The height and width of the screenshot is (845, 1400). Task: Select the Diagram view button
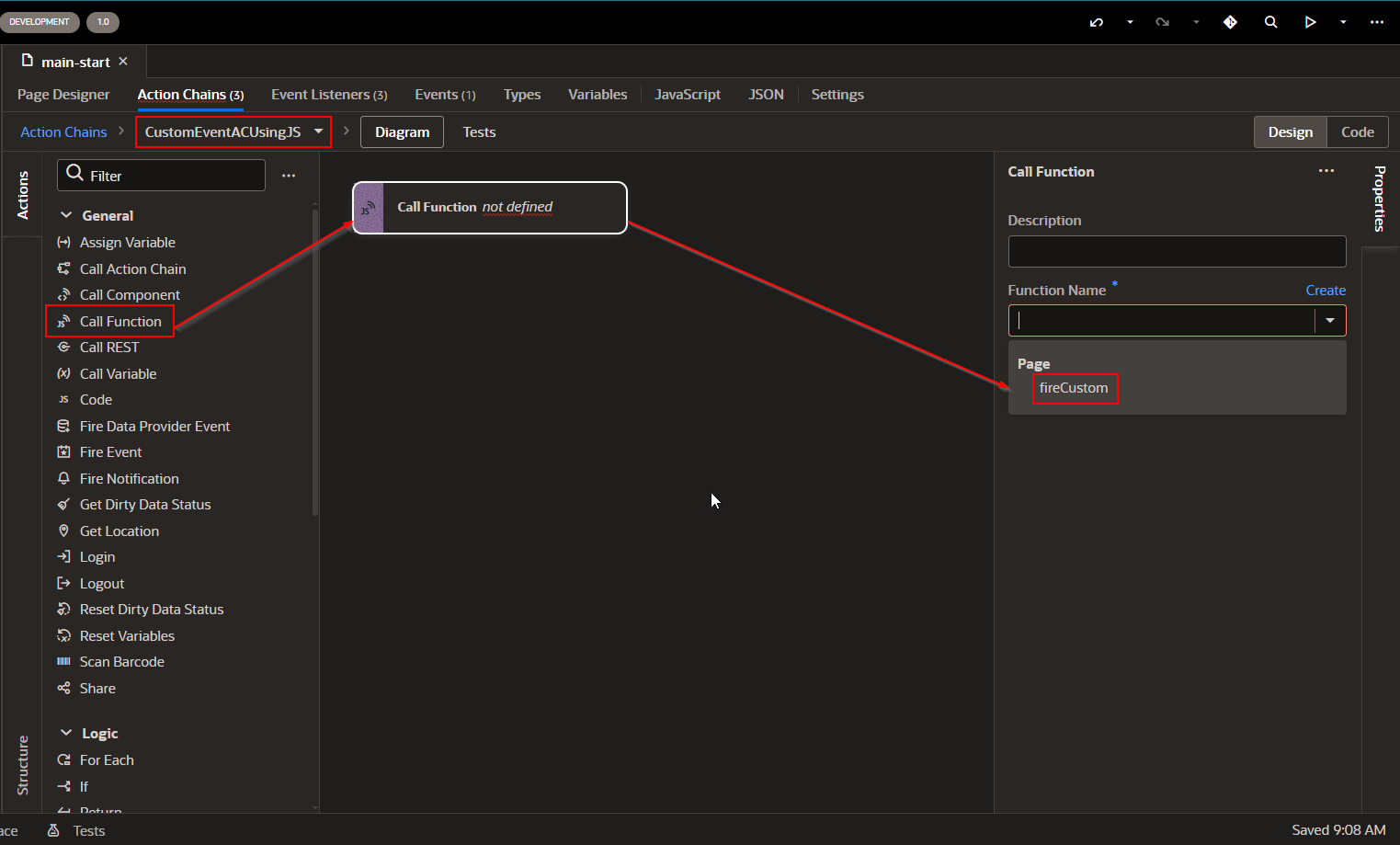point(402,131)
